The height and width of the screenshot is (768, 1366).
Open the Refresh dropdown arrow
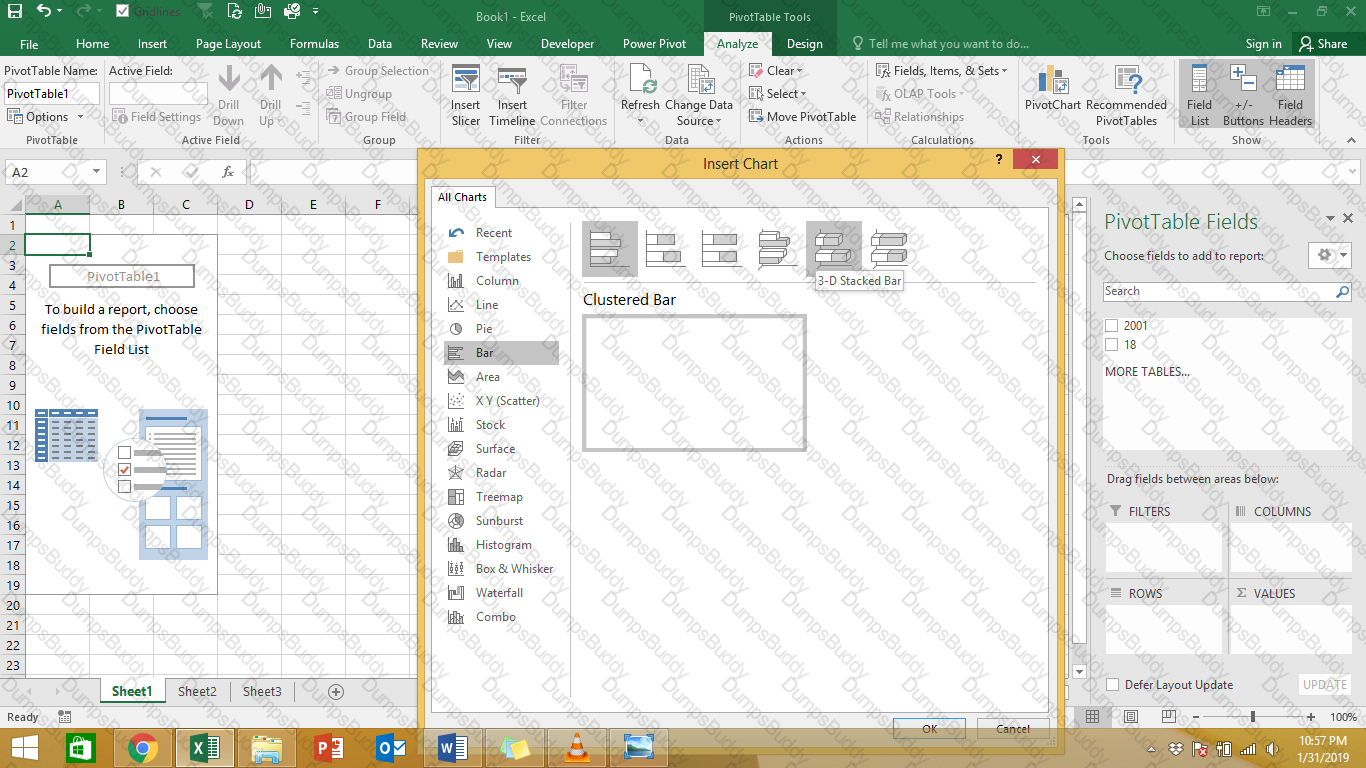point(640,122)
